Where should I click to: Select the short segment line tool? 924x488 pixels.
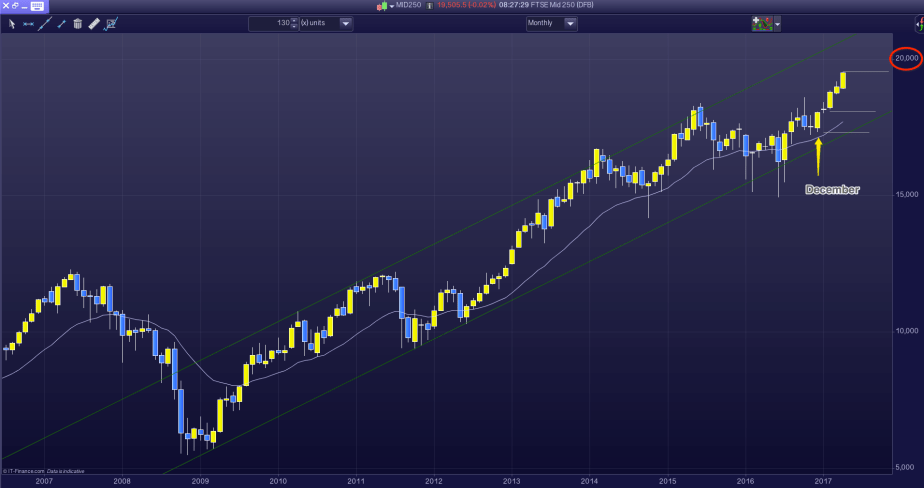[x=61, y=24]
